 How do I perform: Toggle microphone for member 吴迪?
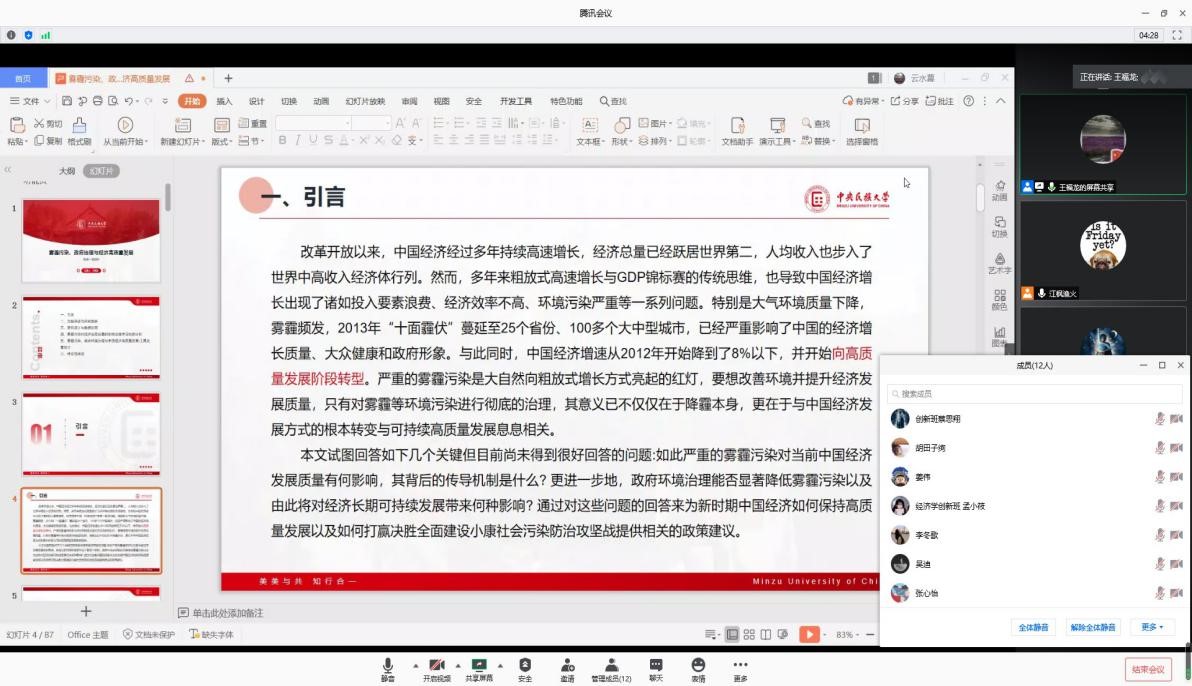pos(1160,564)
